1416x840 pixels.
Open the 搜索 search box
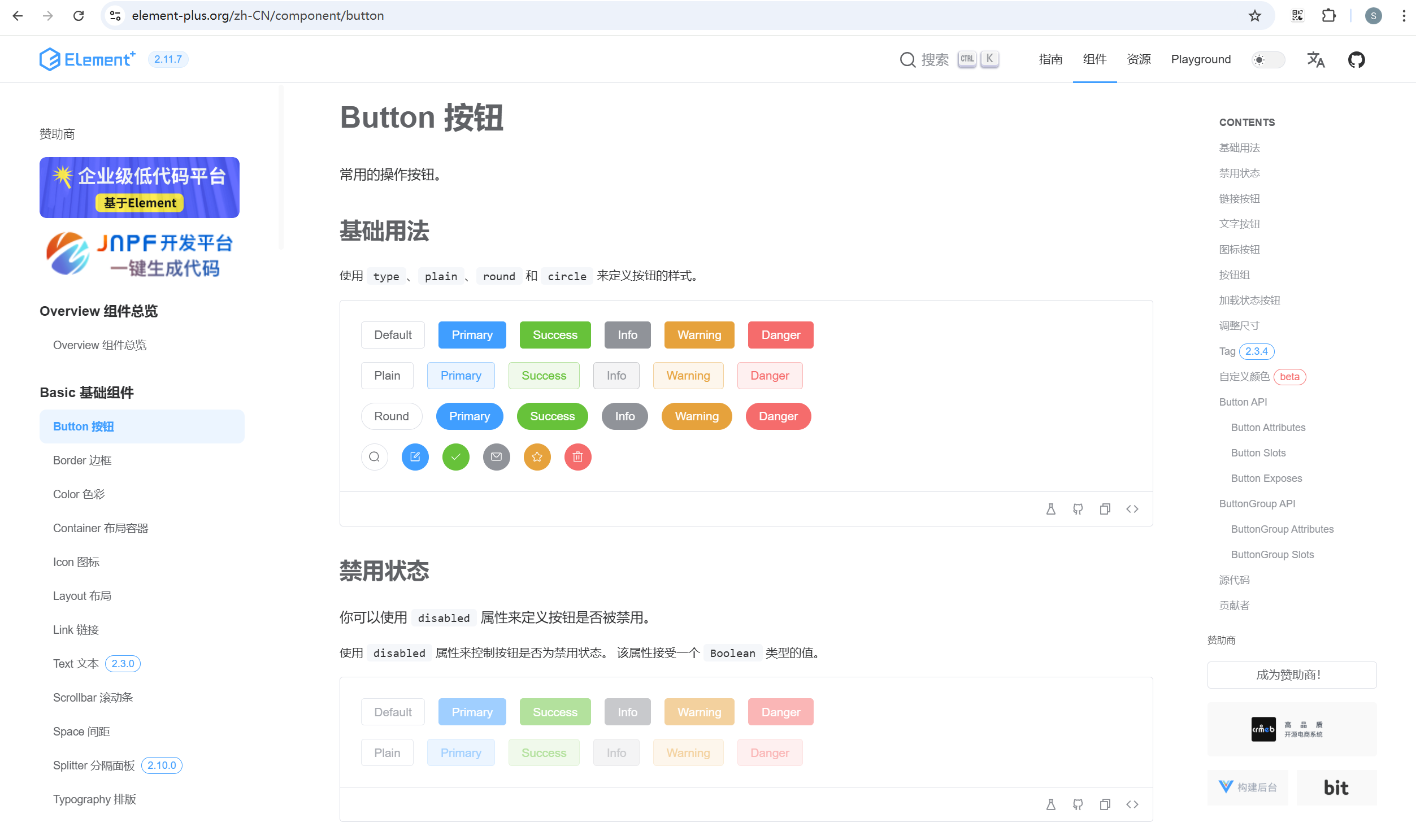point(934,59)
